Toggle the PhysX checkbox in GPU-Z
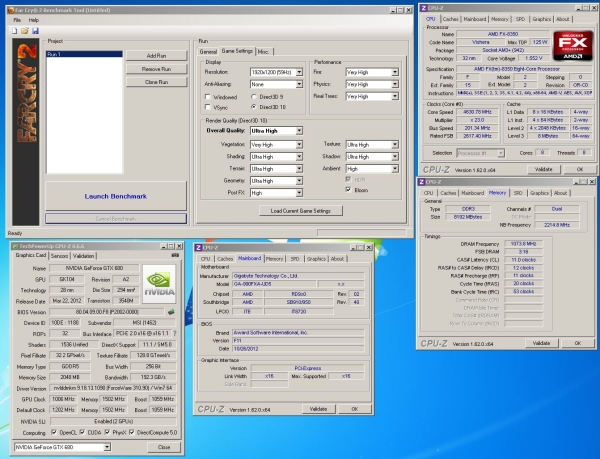 coord(107,432)
